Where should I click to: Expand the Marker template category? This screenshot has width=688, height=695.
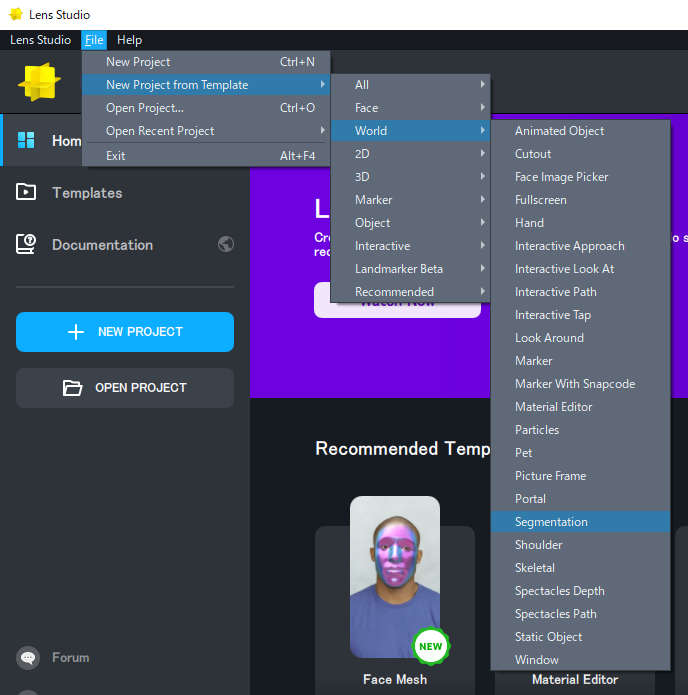click(x=410, y=200)
